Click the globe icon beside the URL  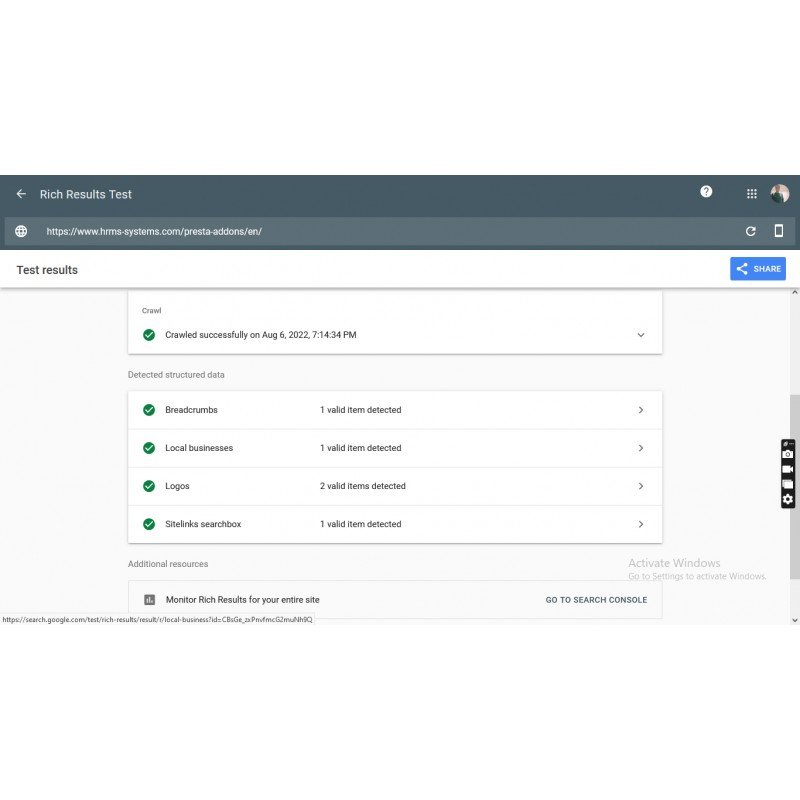point(21,231)
